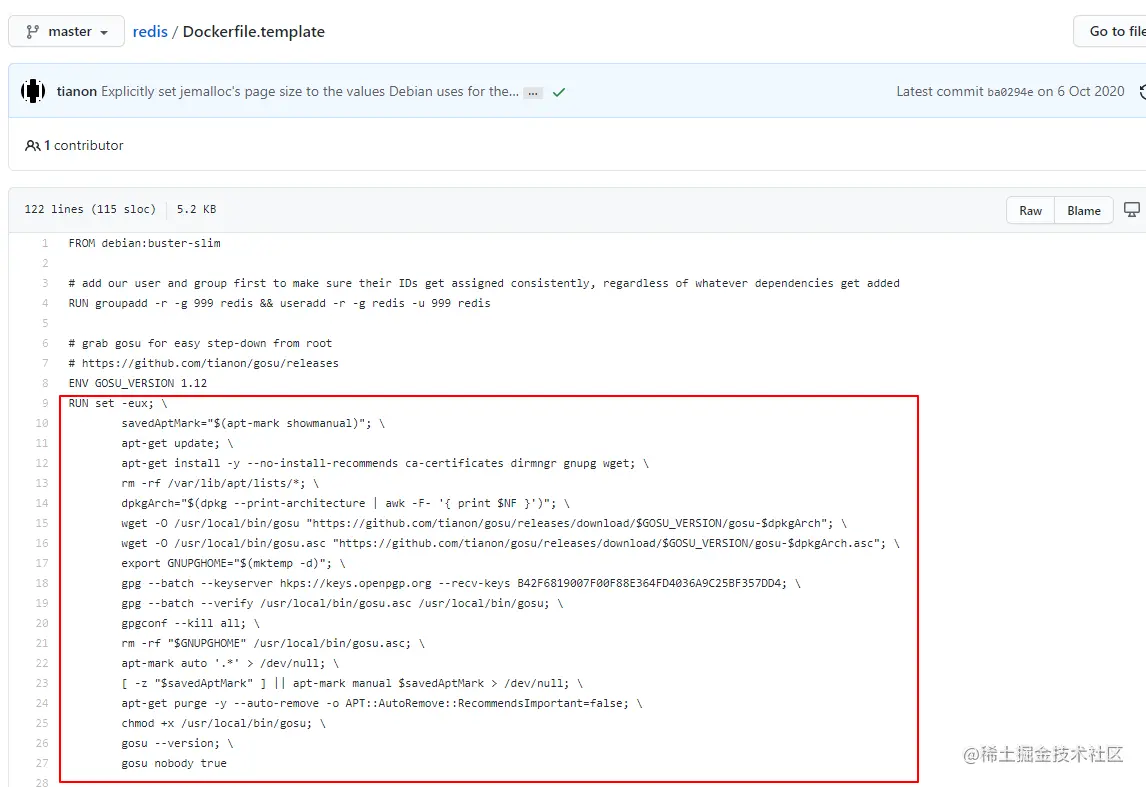The image size is (1146, 787).
Task: Open the master branch dropdown
Action: (67, 31)
